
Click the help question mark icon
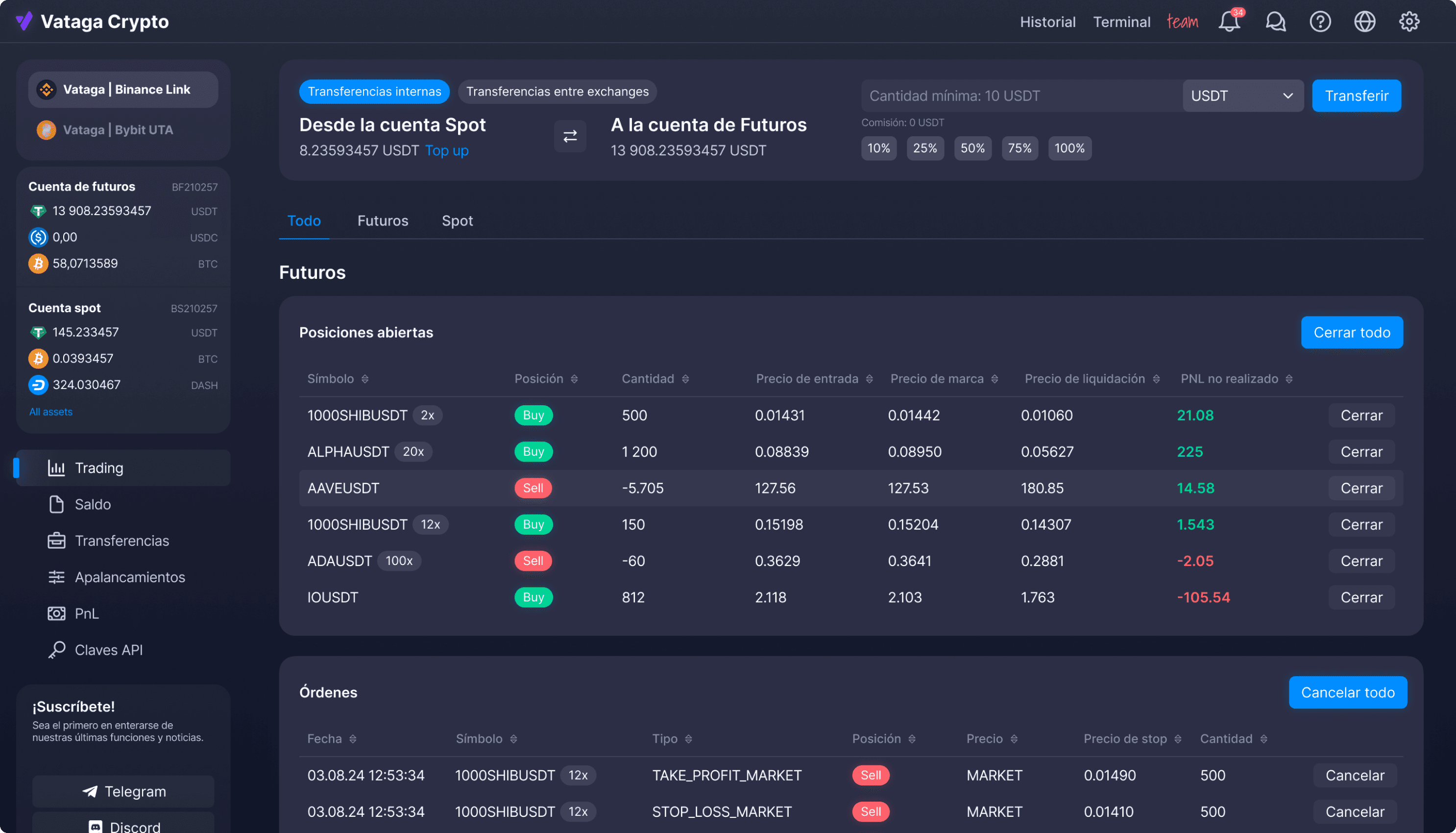[x=1320, y=22]
